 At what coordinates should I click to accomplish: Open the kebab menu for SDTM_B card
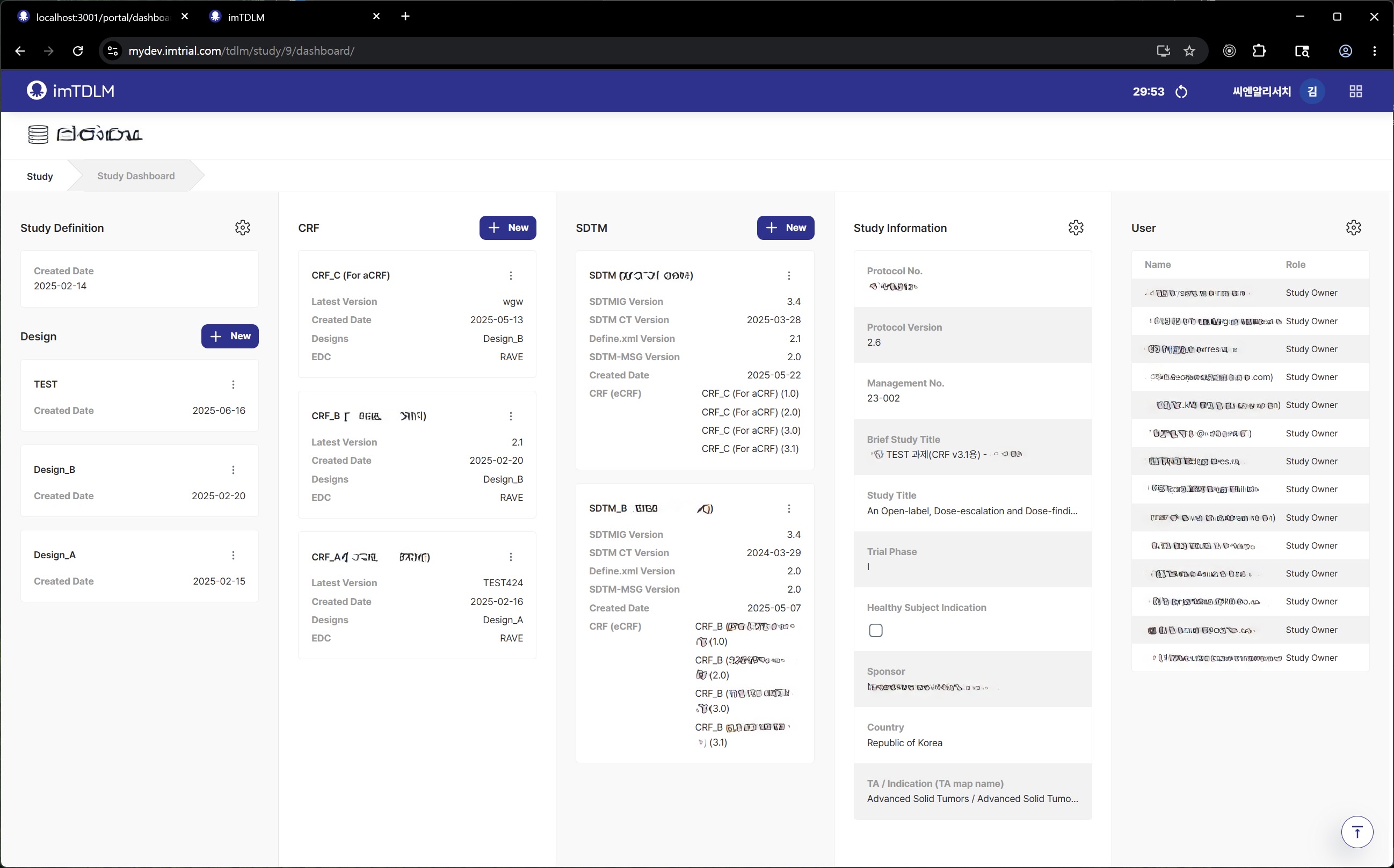788,509
